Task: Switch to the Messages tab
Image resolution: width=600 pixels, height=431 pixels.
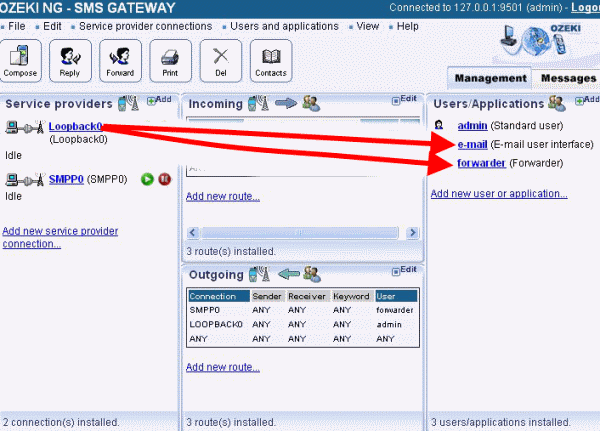Action: [x=568, y=78]
